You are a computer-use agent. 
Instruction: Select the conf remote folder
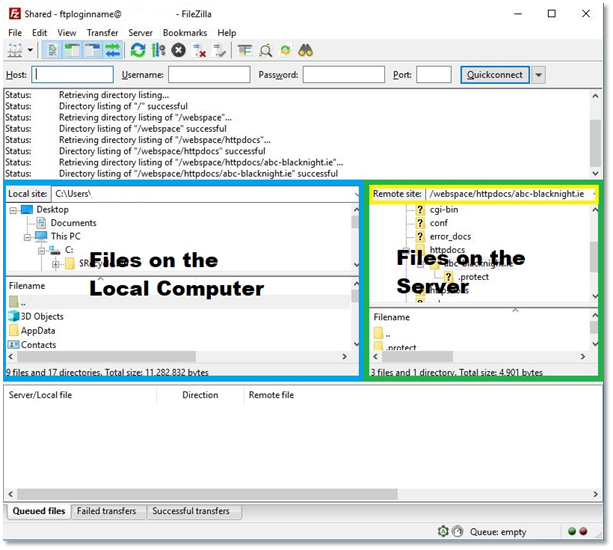[x=438, y=223]
